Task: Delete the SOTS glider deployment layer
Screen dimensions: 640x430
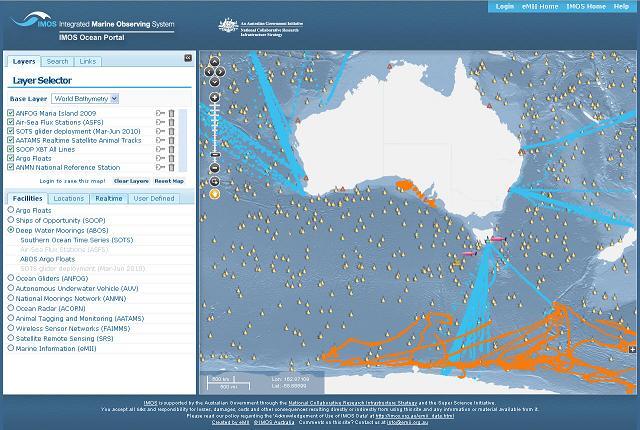Action: coord(171,131)
